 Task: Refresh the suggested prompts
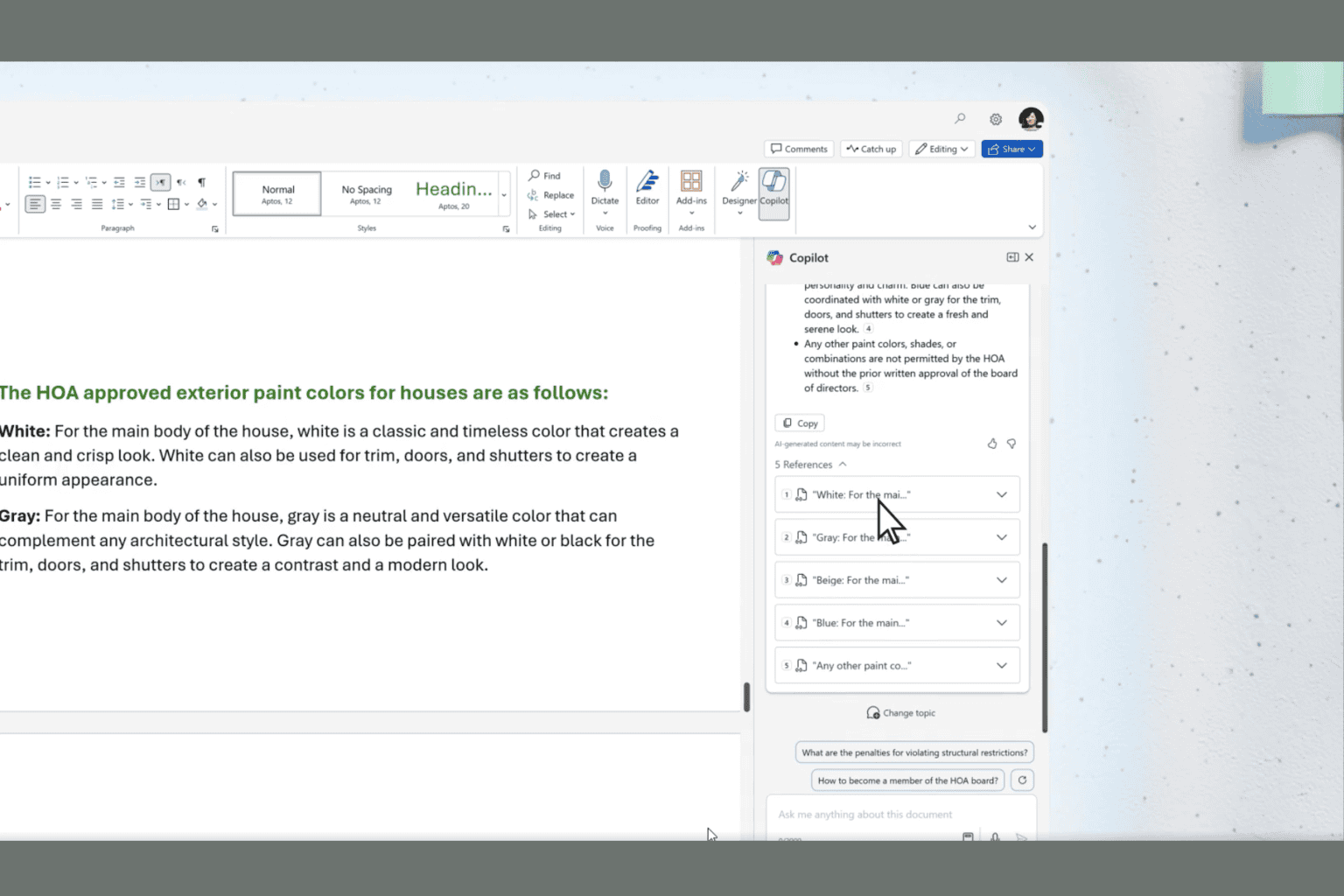click(x=1022, y=780)
